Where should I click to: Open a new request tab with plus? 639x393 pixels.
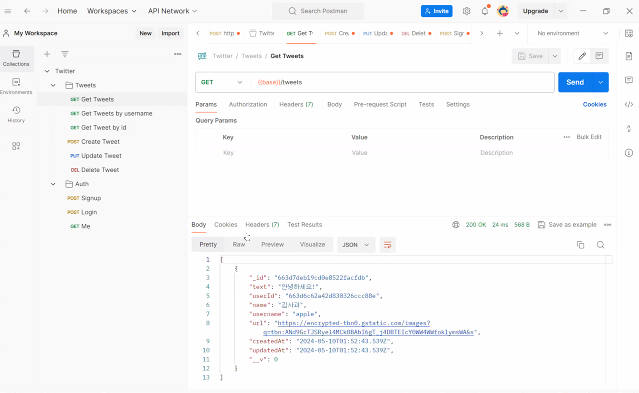click(500, 33)
